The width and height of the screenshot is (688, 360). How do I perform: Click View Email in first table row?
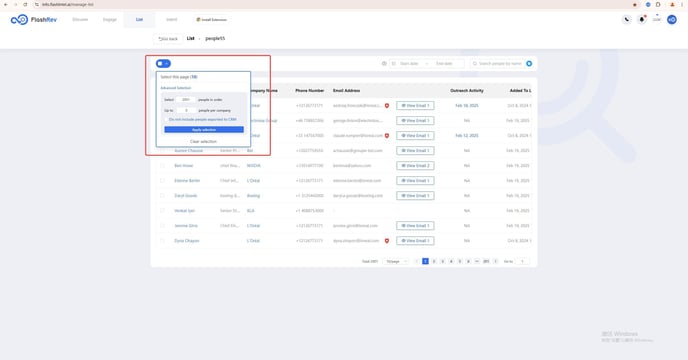pyautogui.click(x=415, y=105)
